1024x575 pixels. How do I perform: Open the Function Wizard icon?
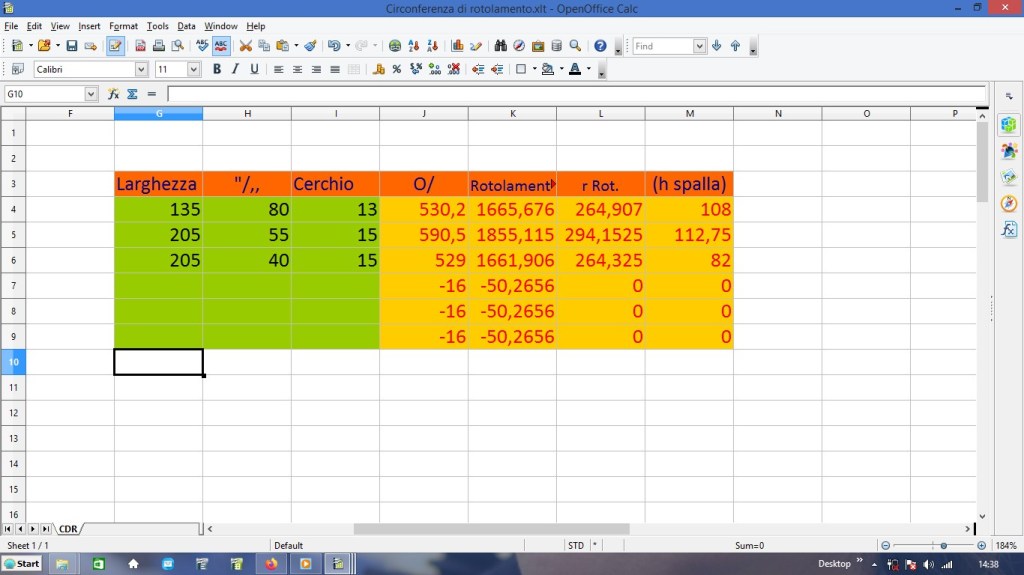click(114, 94)
